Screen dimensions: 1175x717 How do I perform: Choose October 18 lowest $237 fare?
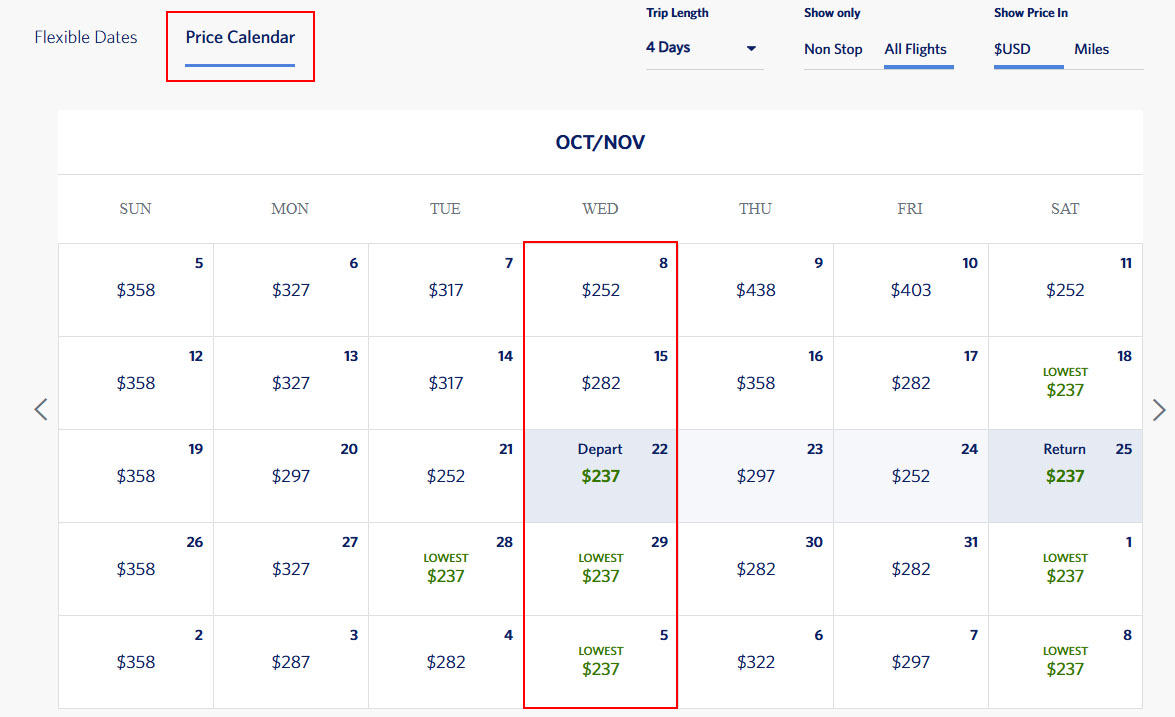pos(1065,384)
